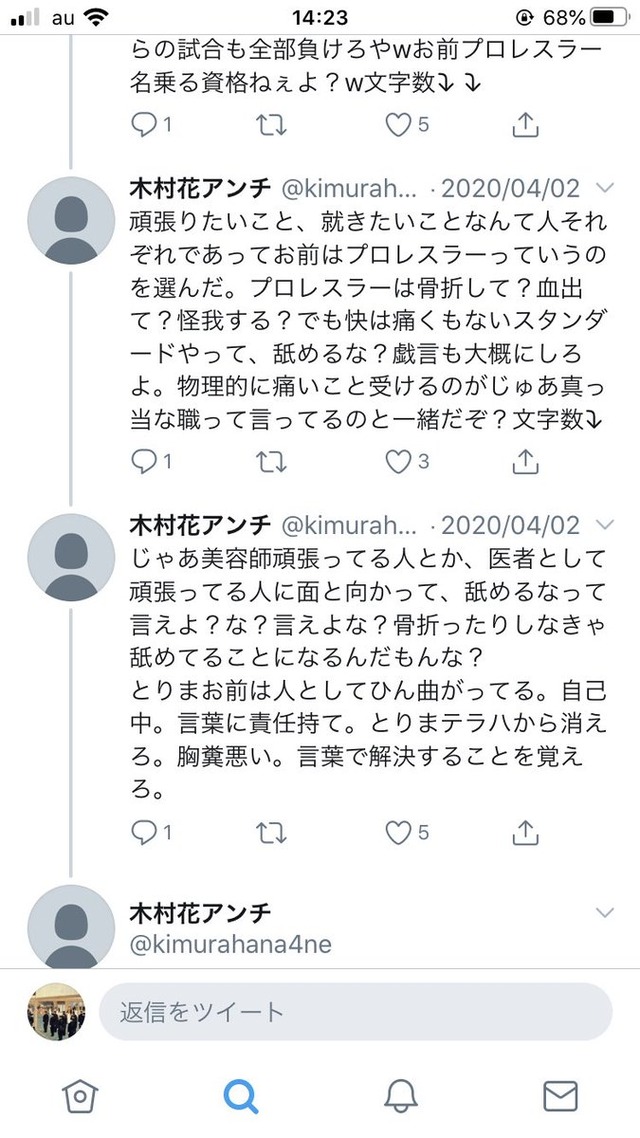Like the tweet starting with 頑張りたいこと
Image resolution: width=640 pixels, height=1138 pixels.
click(x=399, y=461)
